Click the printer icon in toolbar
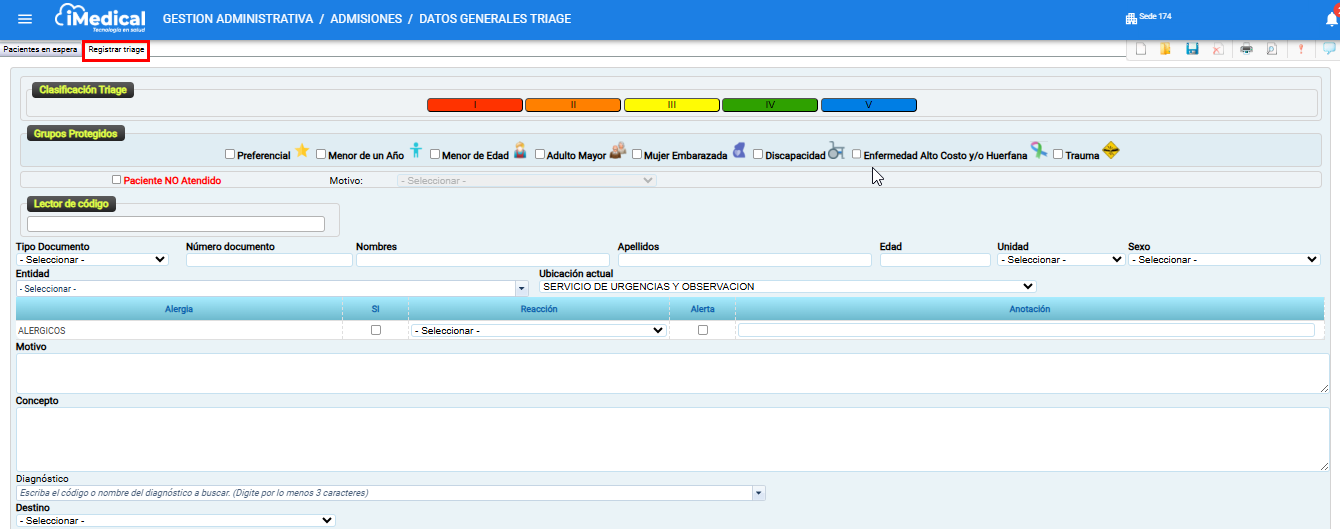This screenshot has width=1340, height=529. [1246, 49]
